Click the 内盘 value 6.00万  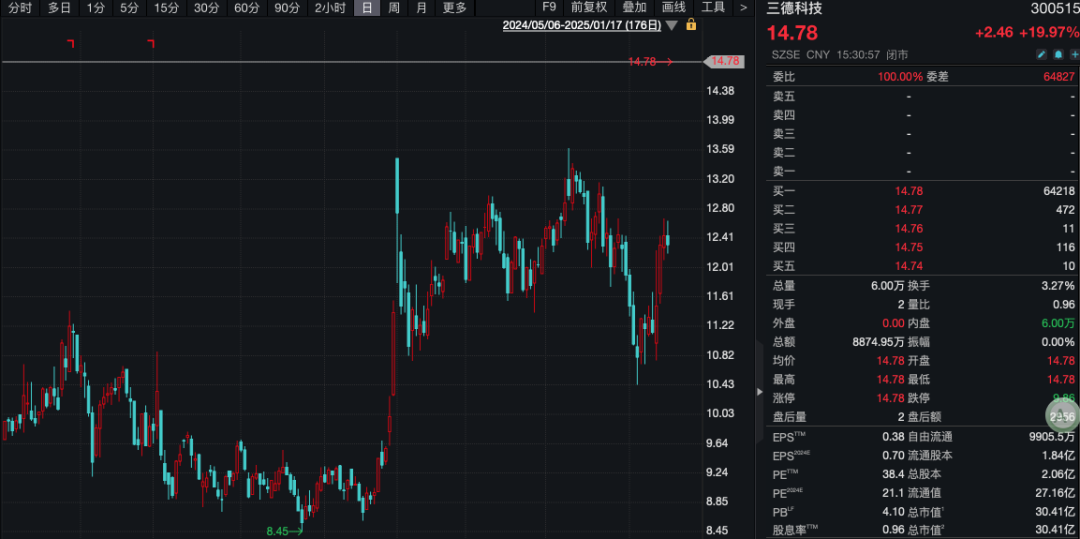tap(1059, 323)
